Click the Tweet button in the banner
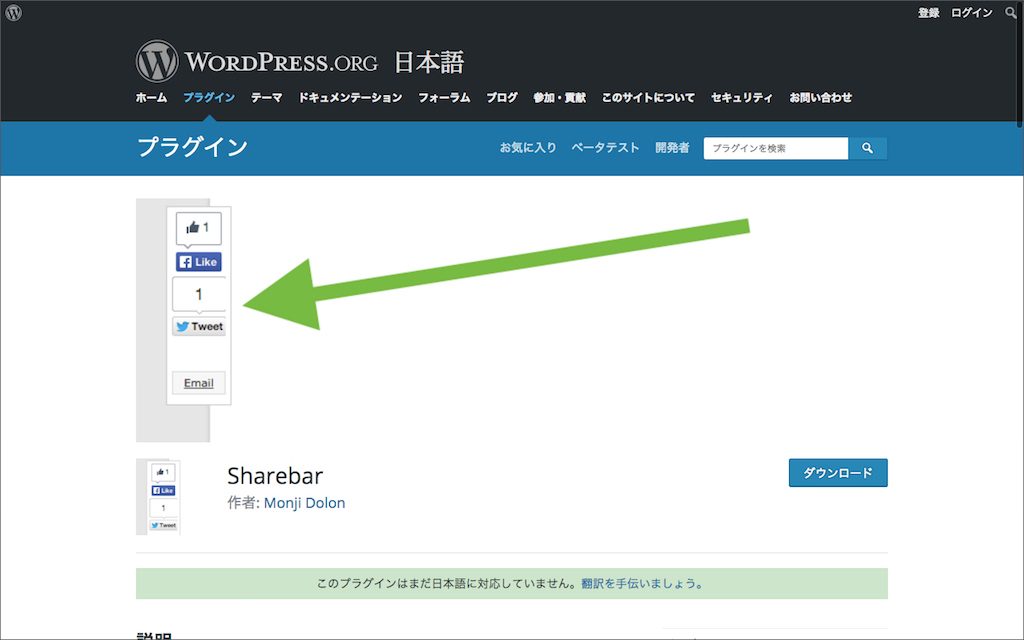Viewport: 1024px width, 640px height. [199, 327]
